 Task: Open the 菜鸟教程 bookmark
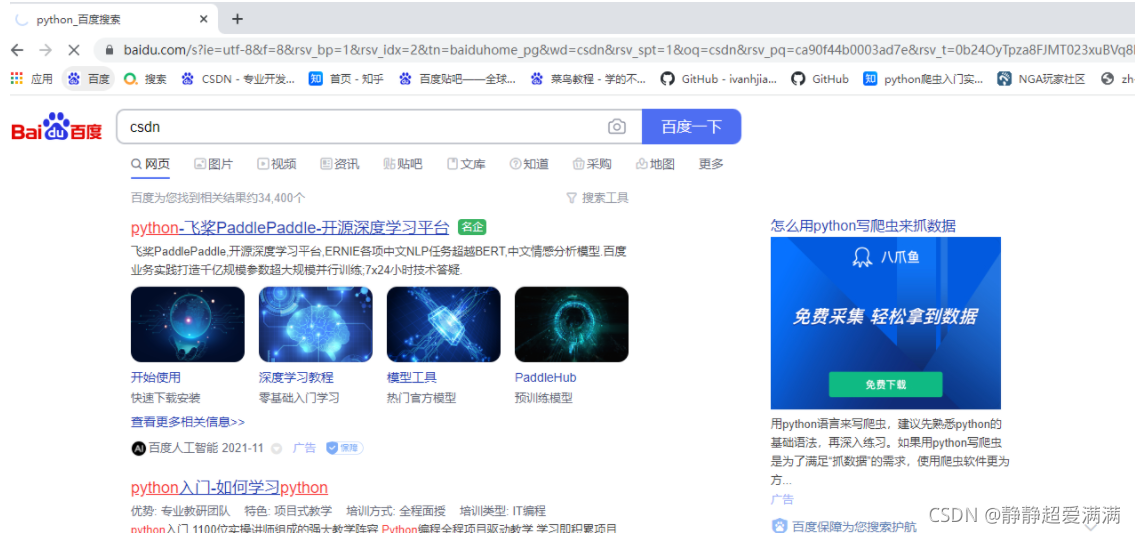coord(588,79)
